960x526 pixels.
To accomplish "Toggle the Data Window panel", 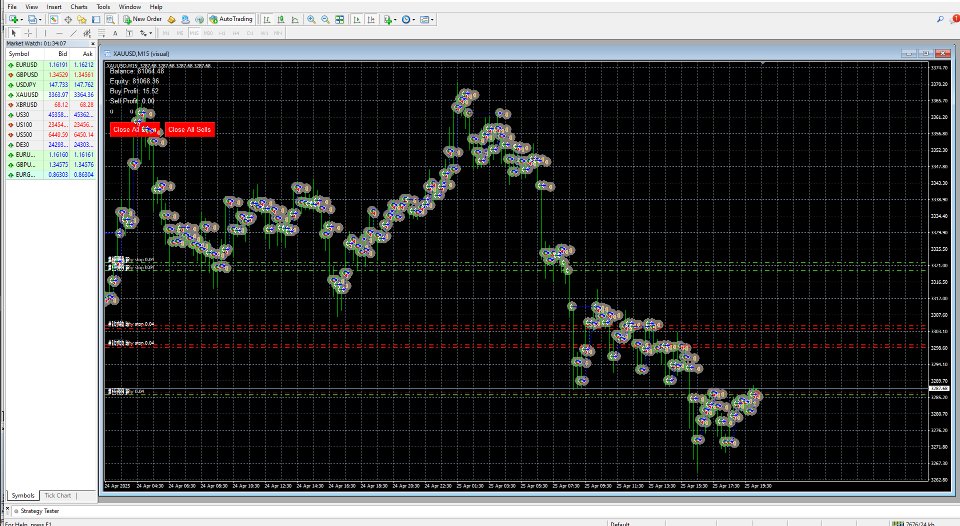I will coord(68,20).
